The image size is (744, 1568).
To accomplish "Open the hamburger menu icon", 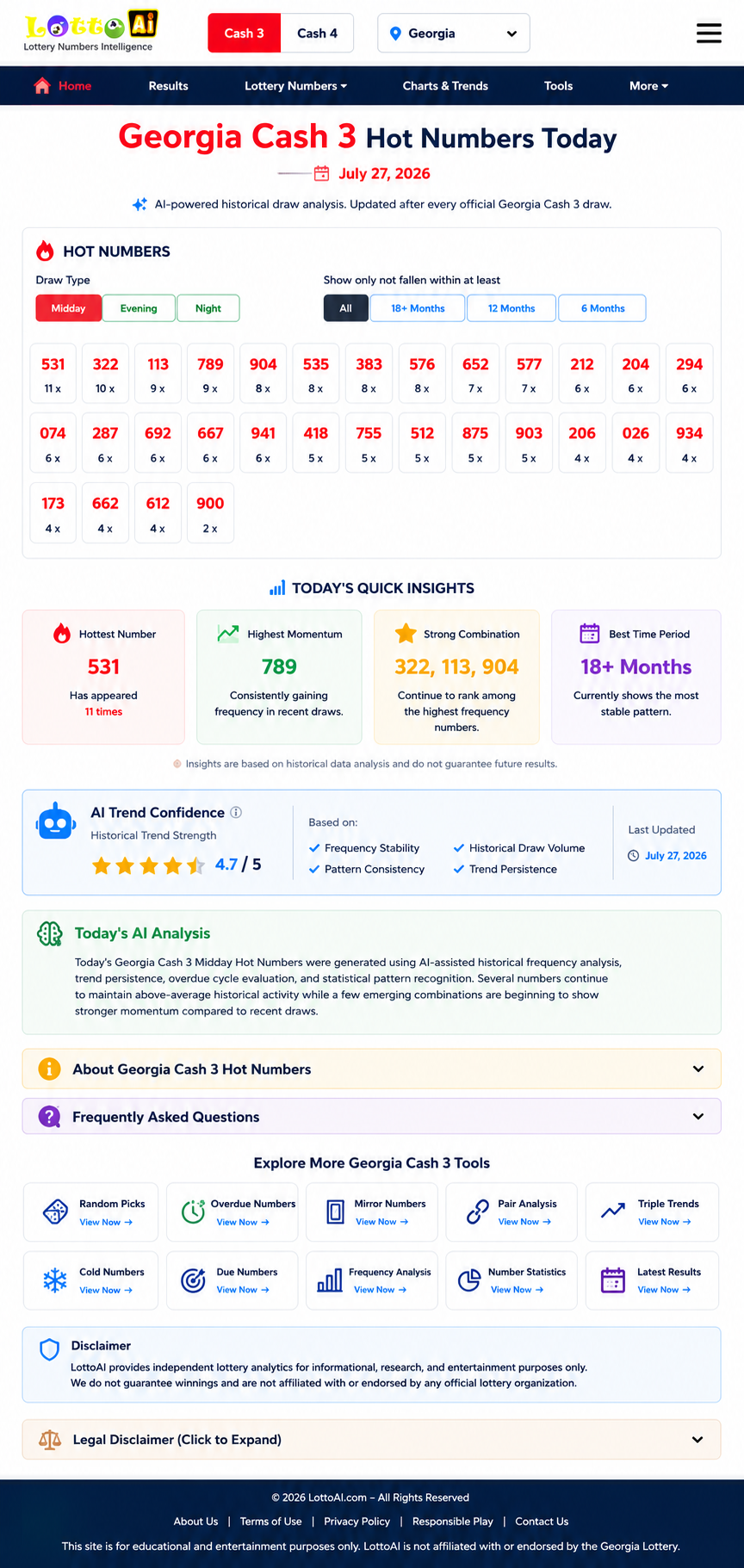I will 709,33.
